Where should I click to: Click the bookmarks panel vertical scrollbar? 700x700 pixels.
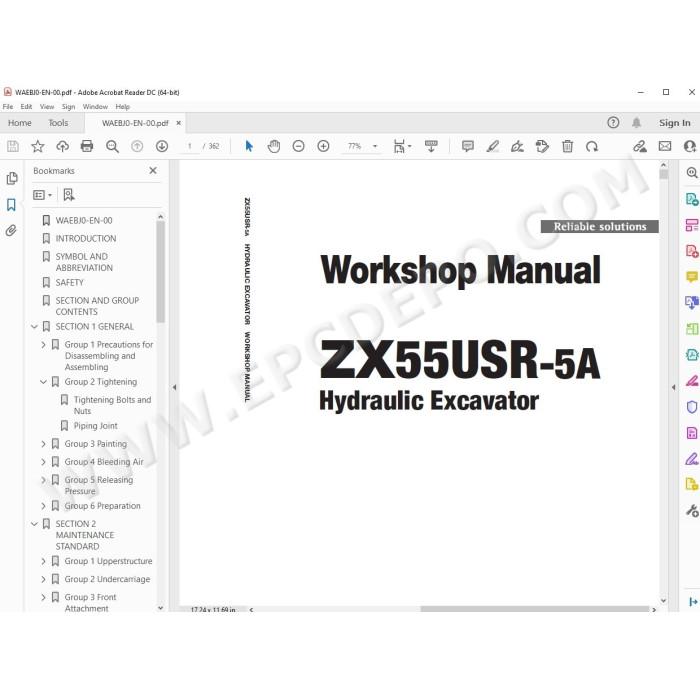click(x=161, y=271)
